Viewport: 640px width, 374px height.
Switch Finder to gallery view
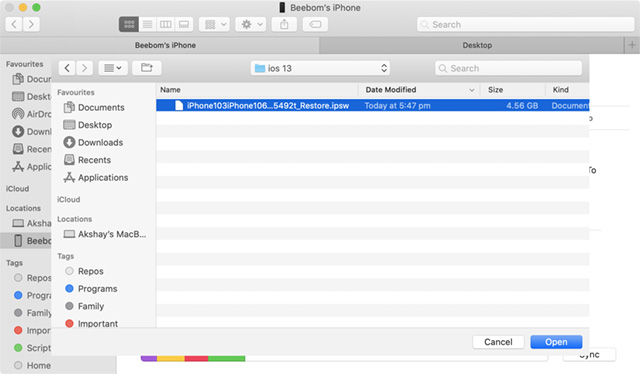pyautogui.click(x=184, y=24)
